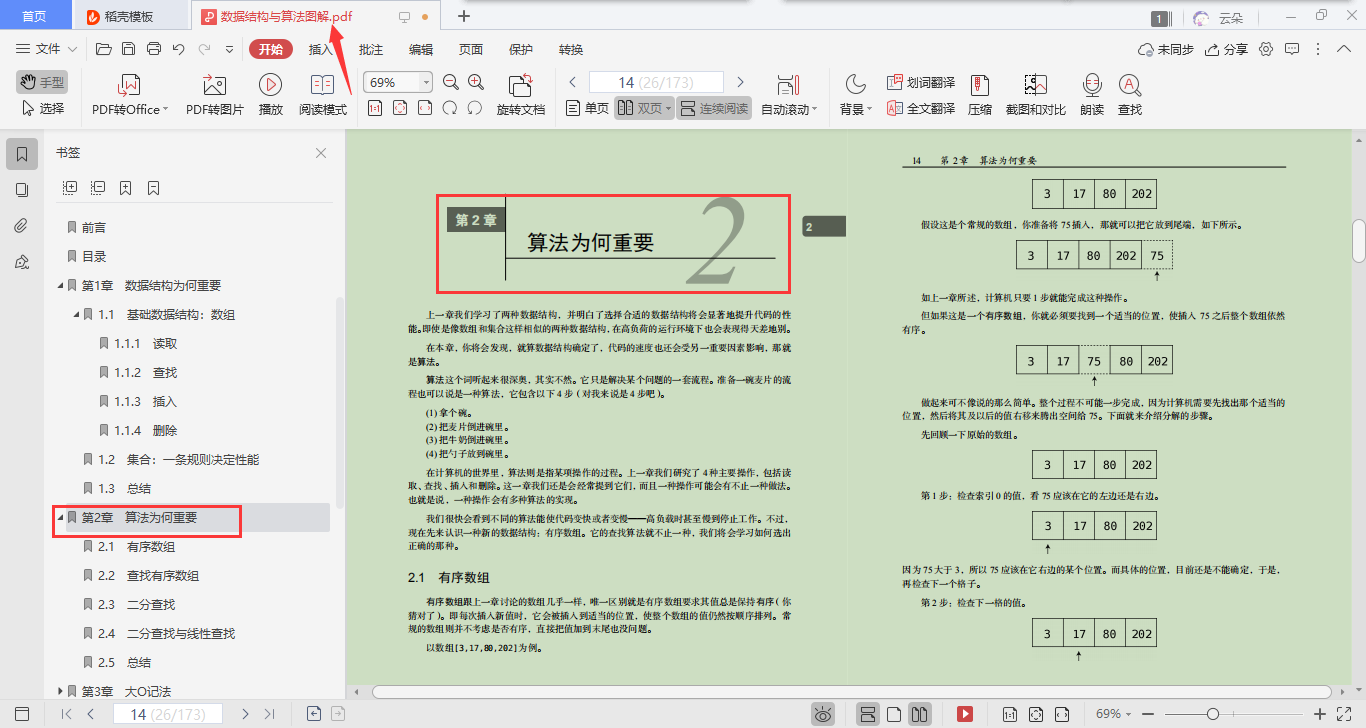1366x728 pixels.
Task: Jump to last page in status bar
Action: (x=269, y=714)
